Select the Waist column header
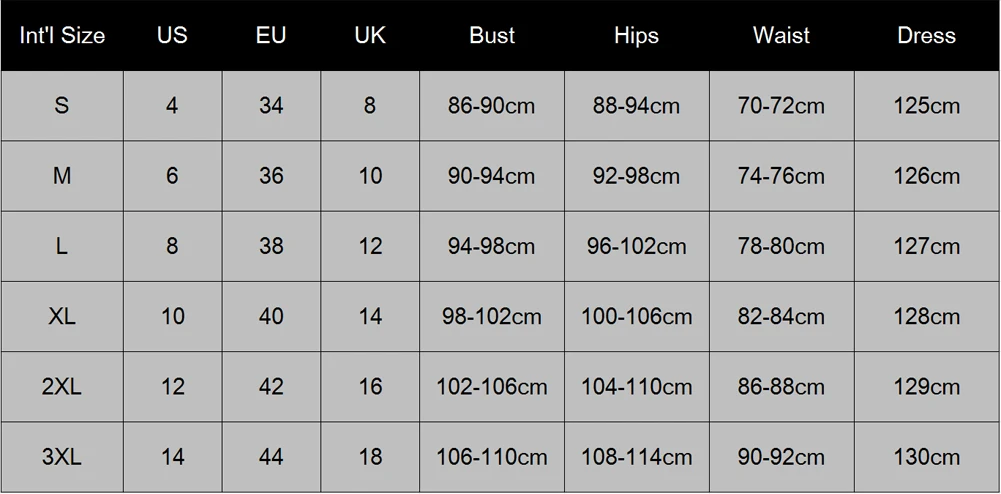 pos(781,36)
